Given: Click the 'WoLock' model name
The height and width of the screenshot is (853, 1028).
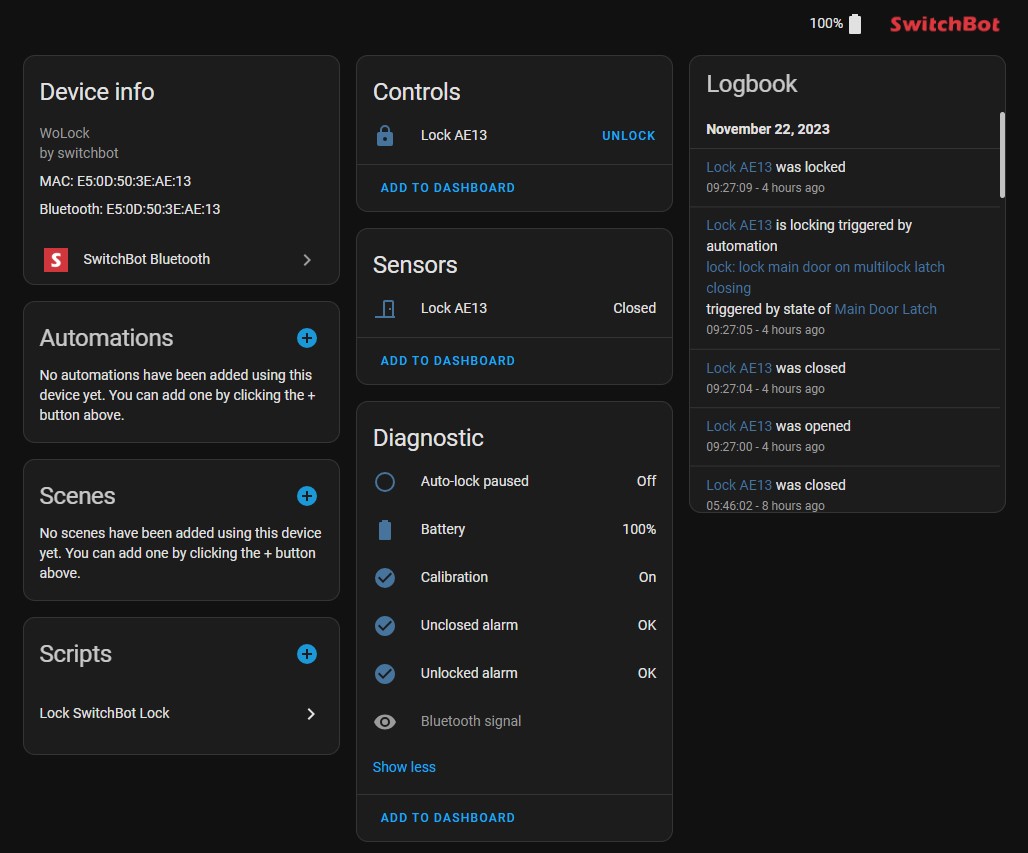Looking at the screenshot, I should 64,133.
